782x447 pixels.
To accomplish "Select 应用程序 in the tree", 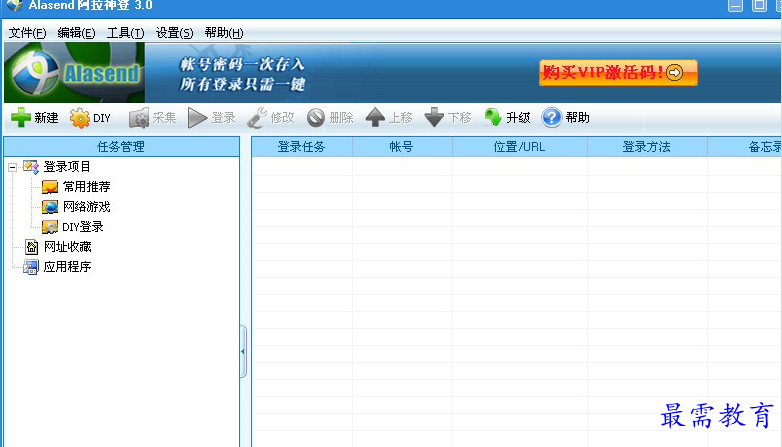I will [67, 267].
